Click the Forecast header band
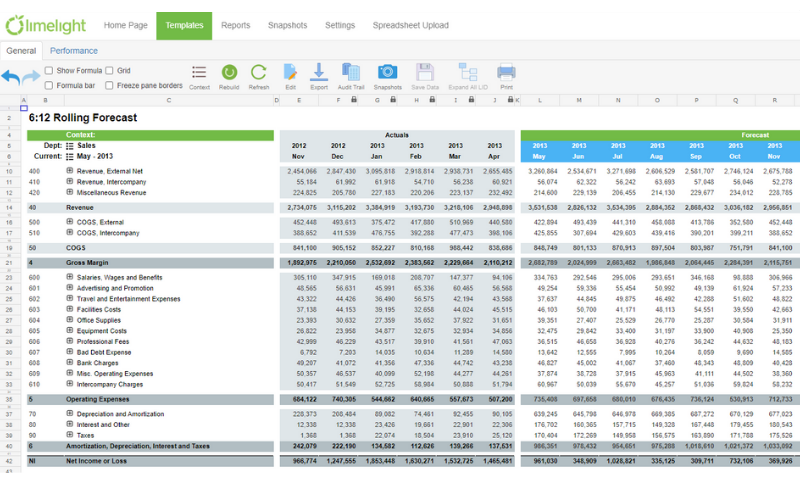The width and height of the screenshot is (800, 481). point(660,135)
